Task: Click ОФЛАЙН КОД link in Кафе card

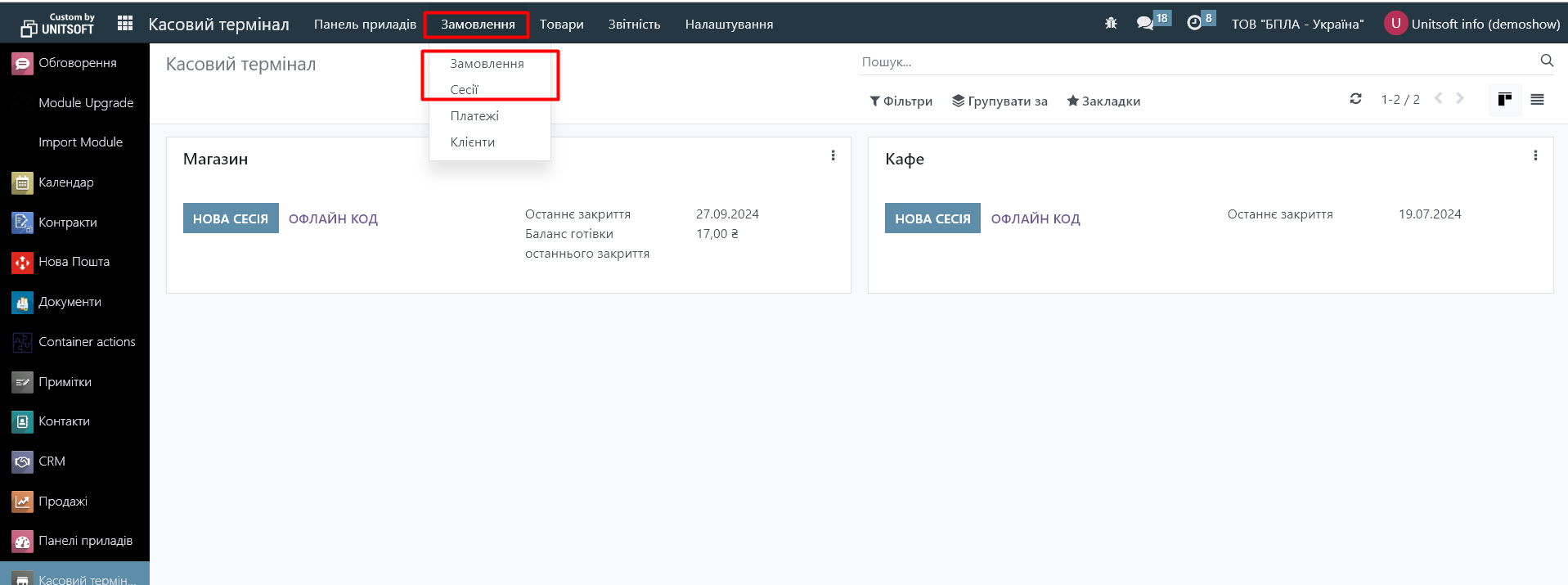Action: tap(1036, 218)
